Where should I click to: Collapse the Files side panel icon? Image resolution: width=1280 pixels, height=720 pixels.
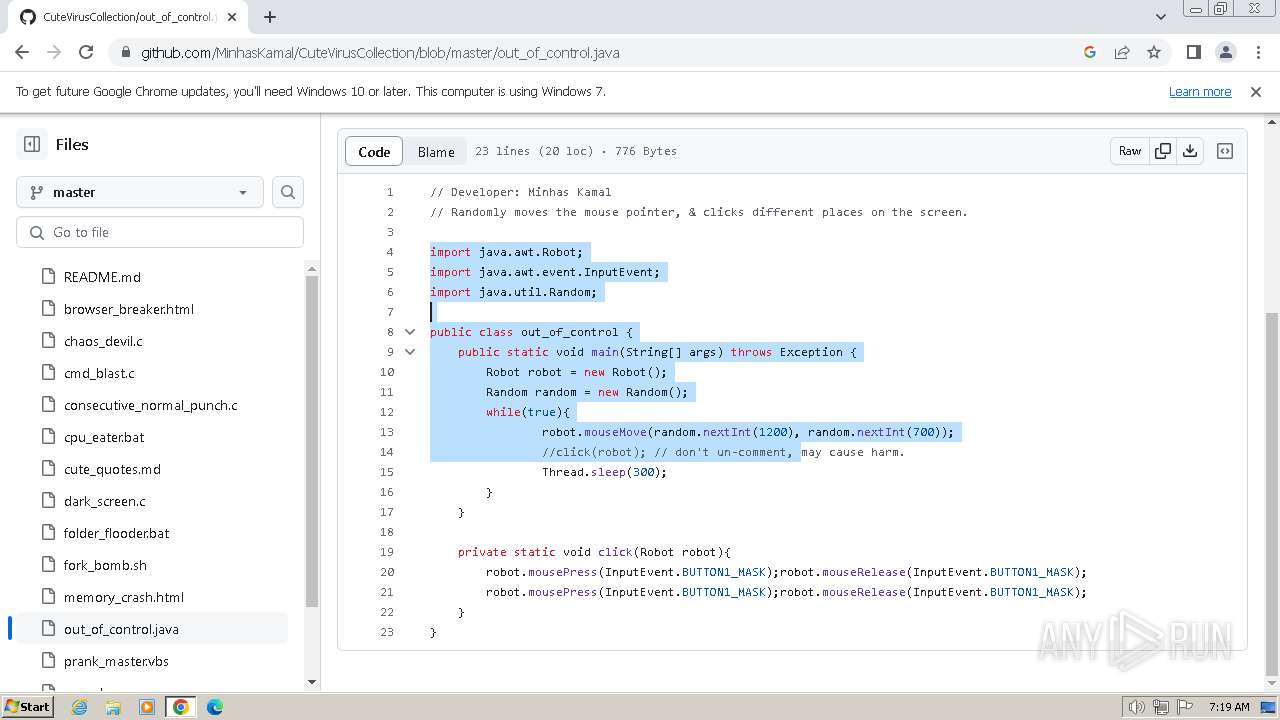click(x=32, y=144)
